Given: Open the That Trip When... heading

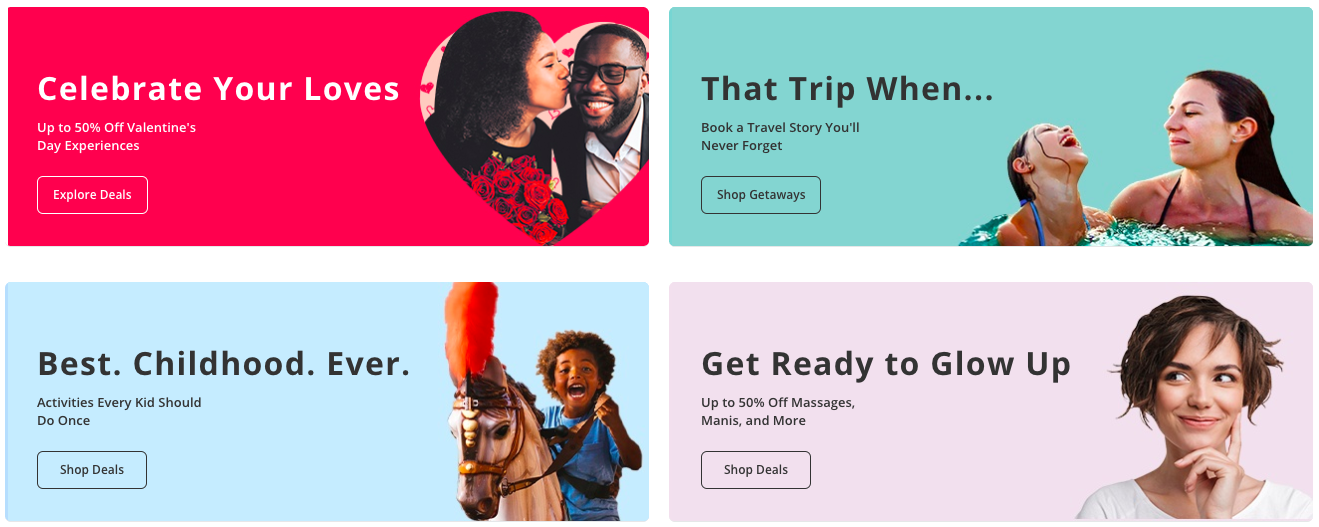Looking at the screenshot, I should pos(848,88).
